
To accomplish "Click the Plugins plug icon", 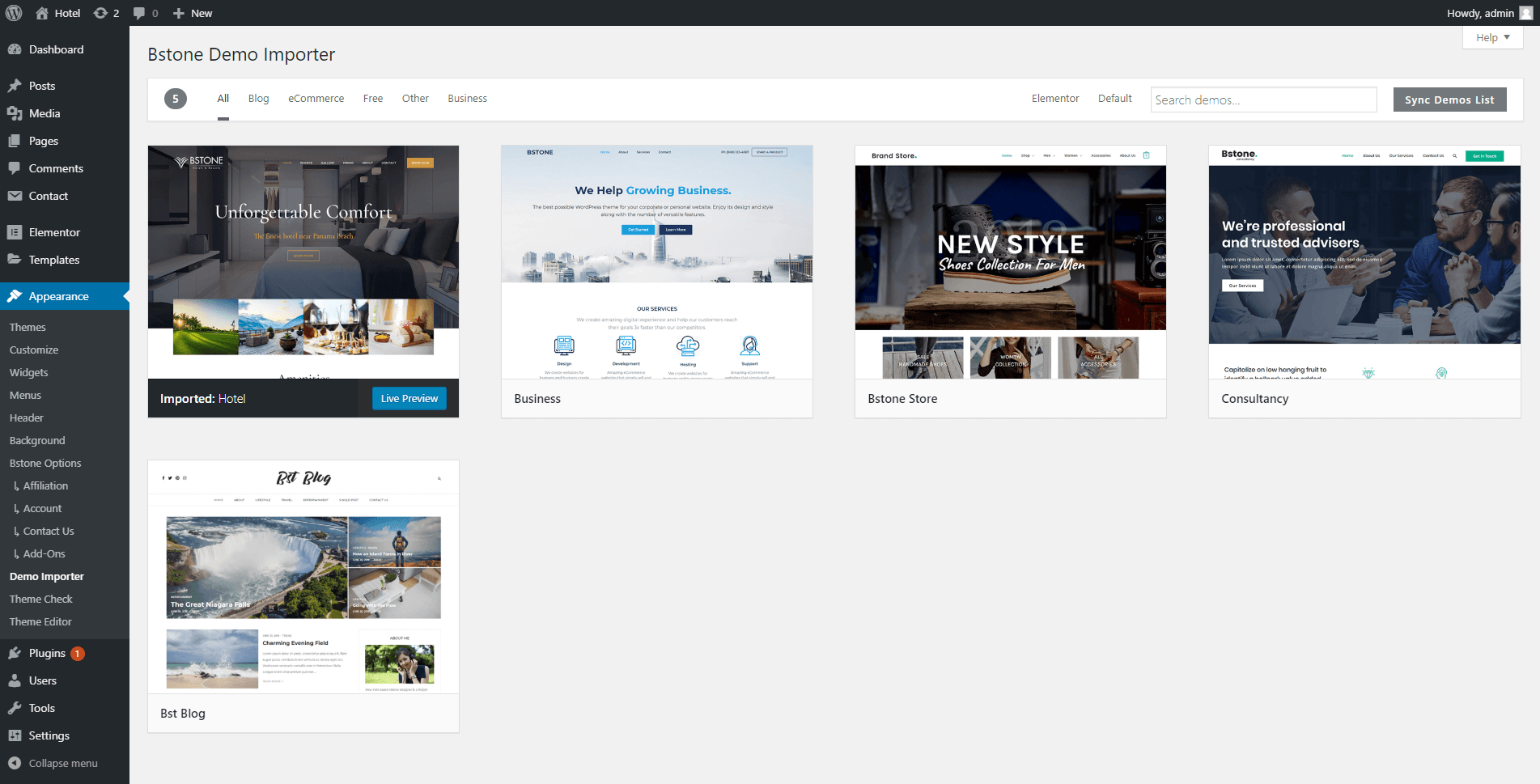I will (15, 653).
